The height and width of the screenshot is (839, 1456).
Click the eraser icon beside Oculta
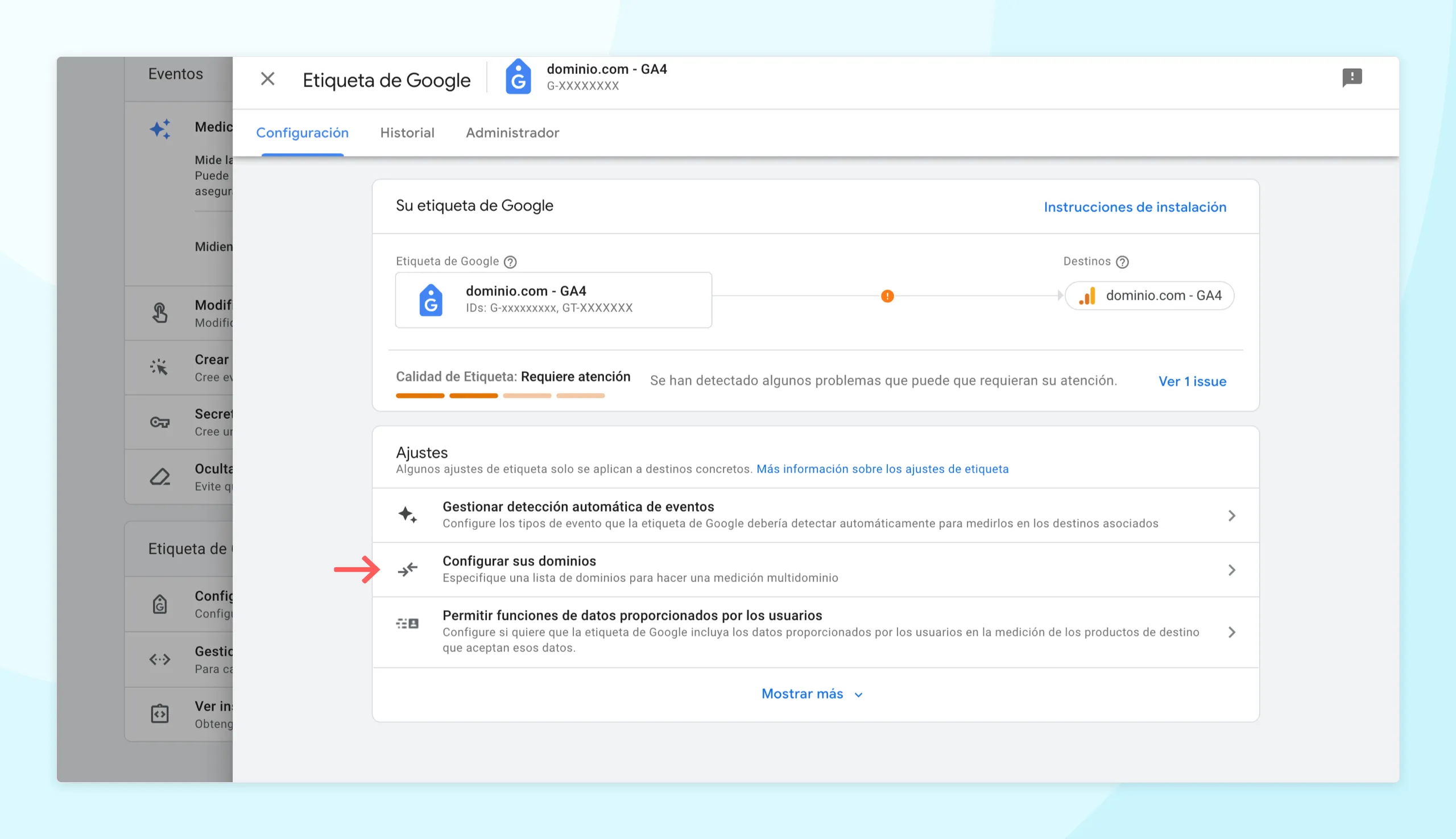[160, 476]
